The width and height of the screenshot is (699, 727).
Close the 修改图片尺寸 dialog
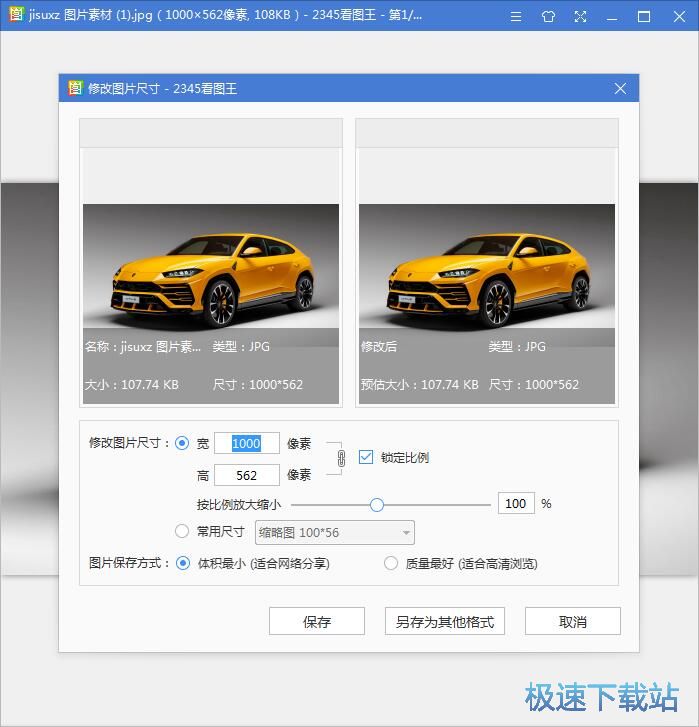[620, 88]
